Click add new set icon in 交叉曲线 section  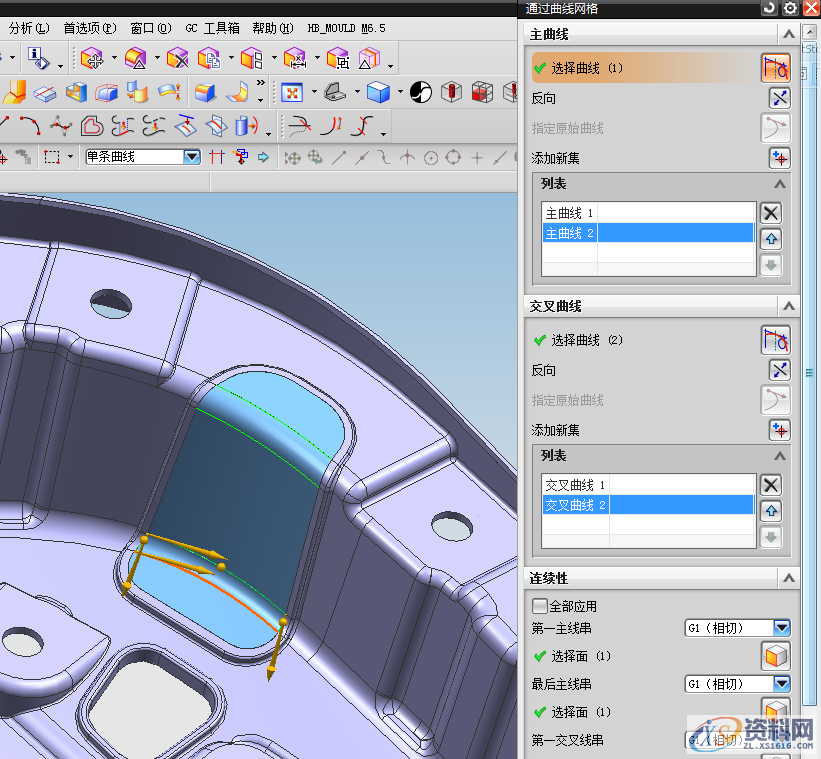pos(779,430)
